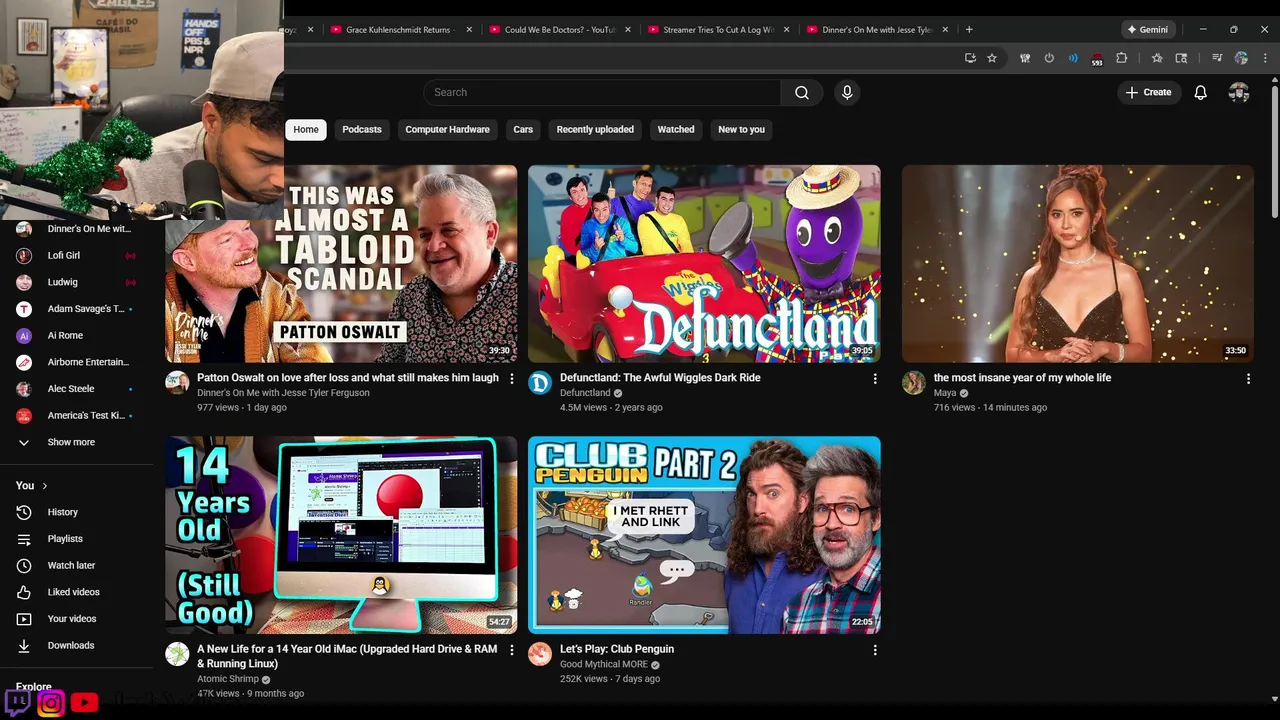This screenshot has height=720, width=1280.
Task: Open 14 Years Old iMac thumbnail
Action: 341,535
